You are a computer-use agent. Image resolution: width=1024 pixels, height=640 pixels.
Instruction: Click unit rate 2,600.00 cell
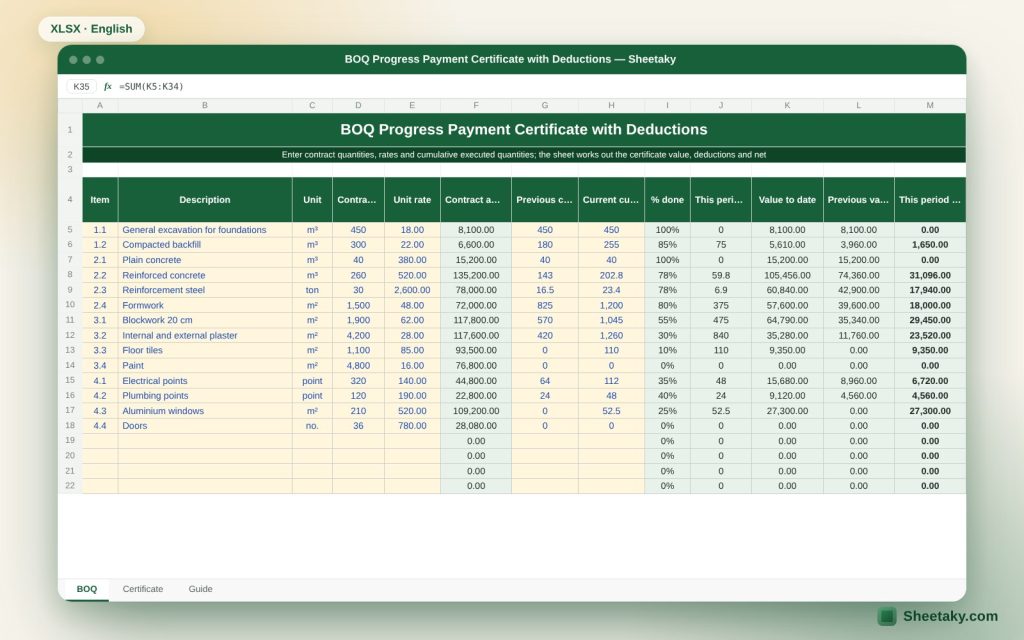tap(412, 290)
